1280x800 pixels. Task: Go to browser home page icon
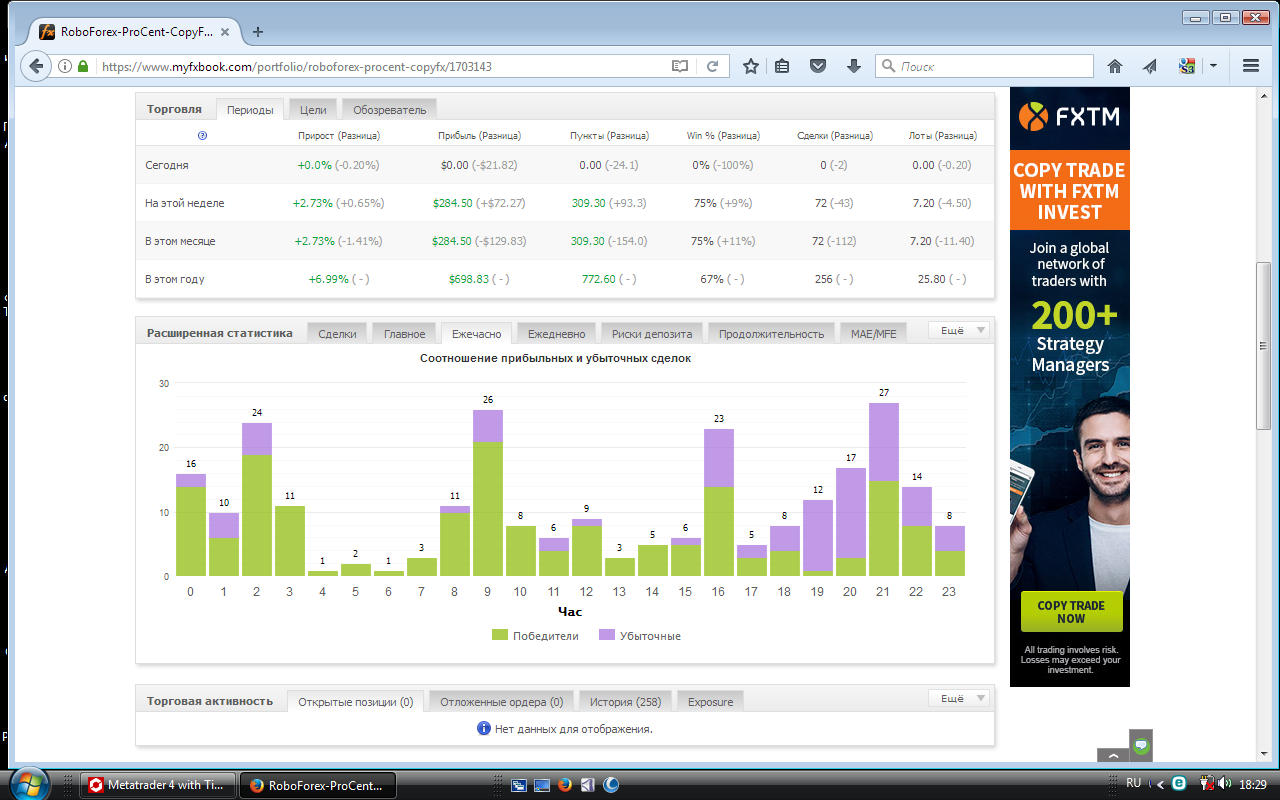tap(1115, 66)
